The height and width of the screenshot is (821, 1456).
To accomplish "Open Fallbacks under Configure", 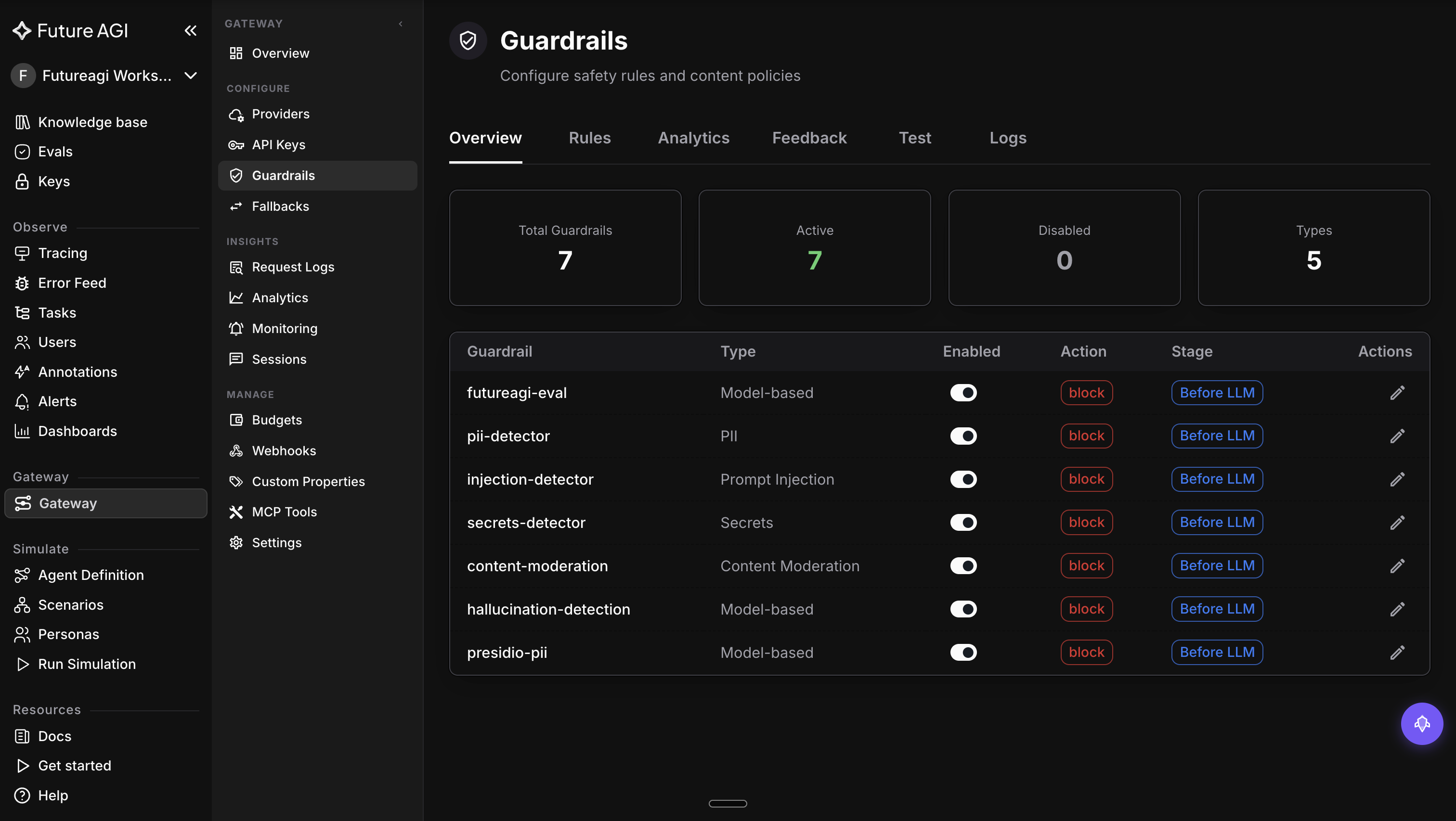I will (318, 206).
